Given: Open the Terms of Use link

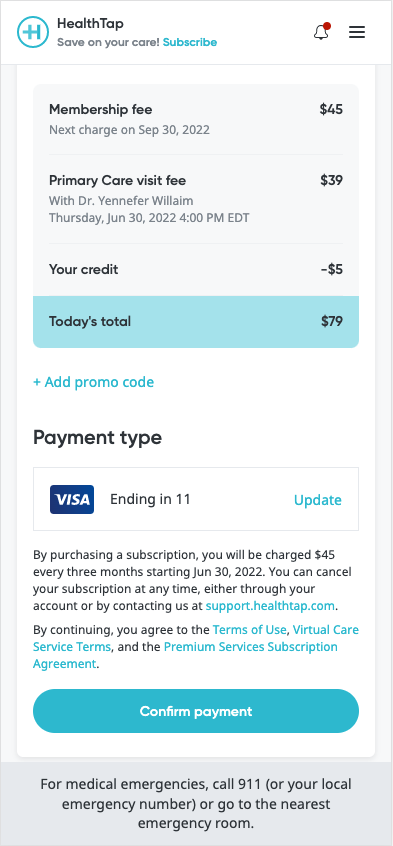Looking at the screenshot, I should [x=249, y=630].
